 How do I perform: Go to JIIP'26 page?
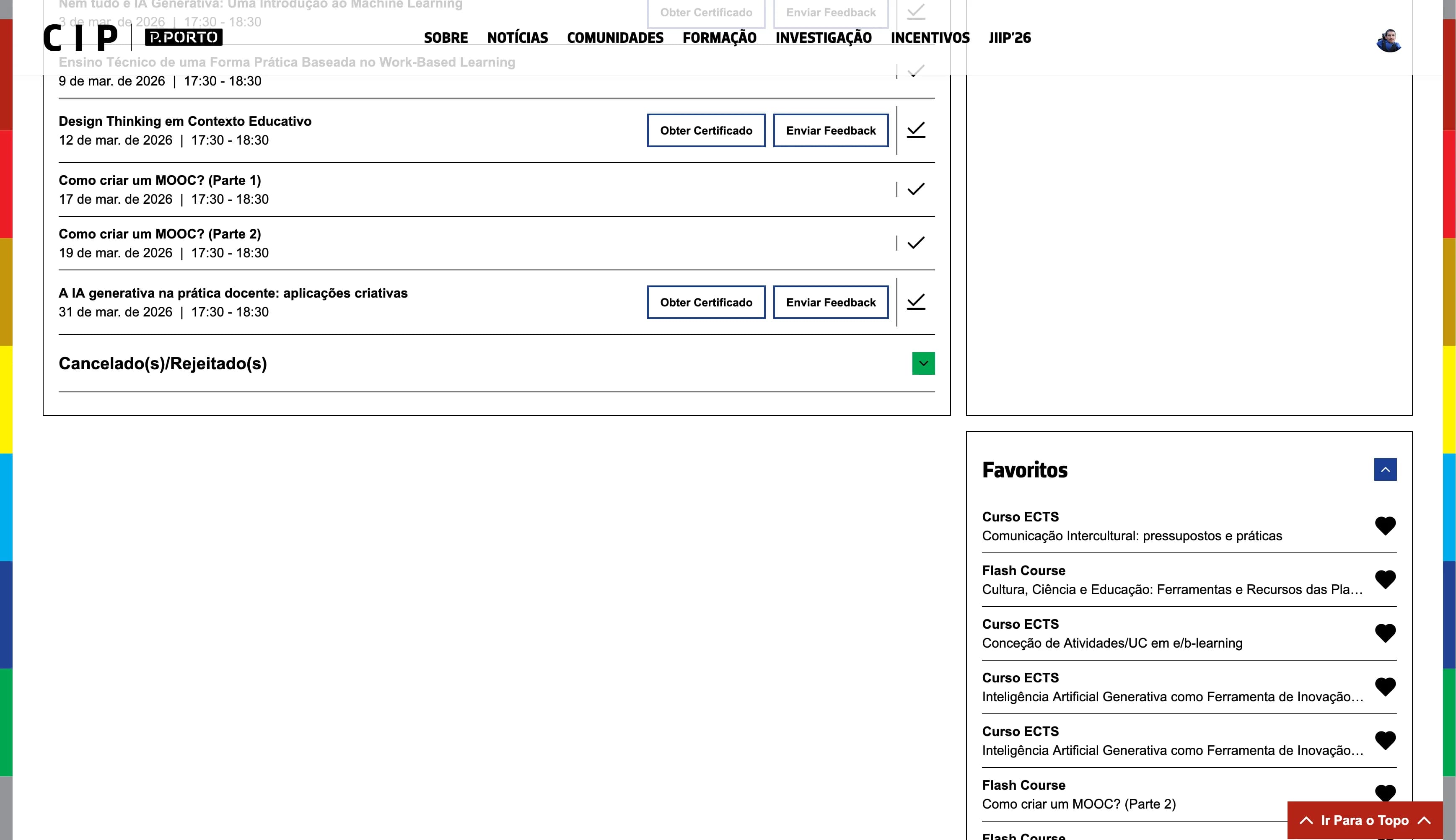click(1010, 38)
